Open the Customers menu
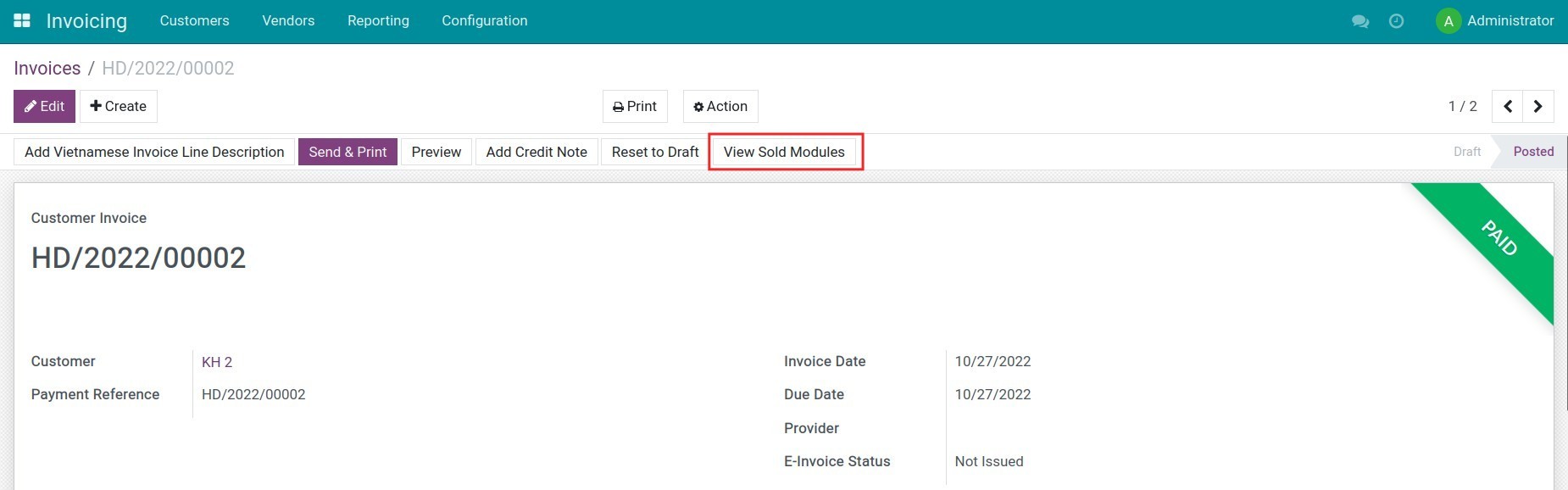 click(x=194, y=21)
